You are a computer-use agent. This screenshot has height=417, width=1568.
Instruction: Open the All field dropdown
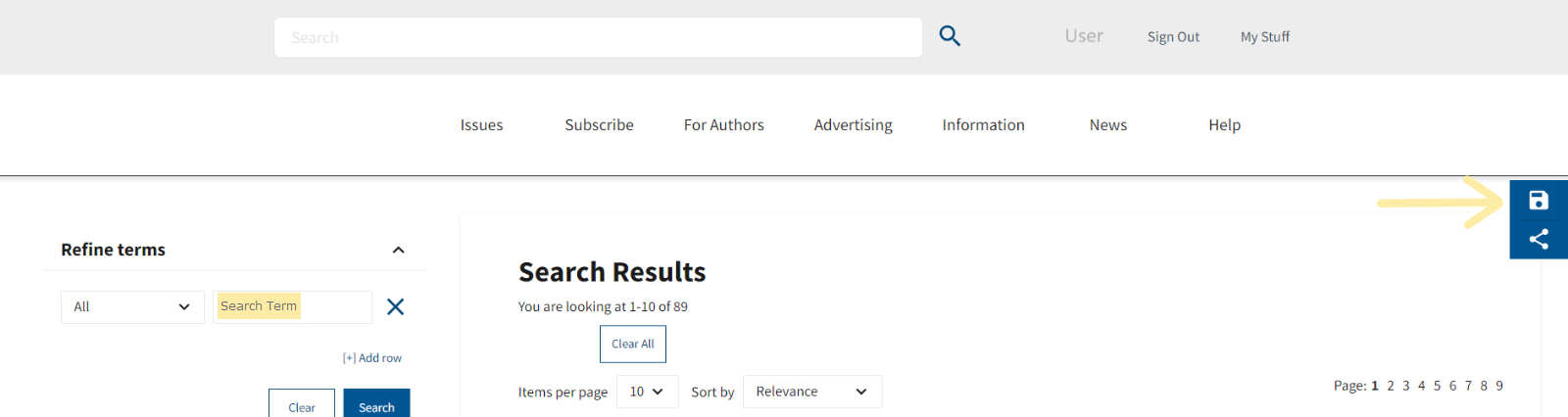(x=132, y=307)
